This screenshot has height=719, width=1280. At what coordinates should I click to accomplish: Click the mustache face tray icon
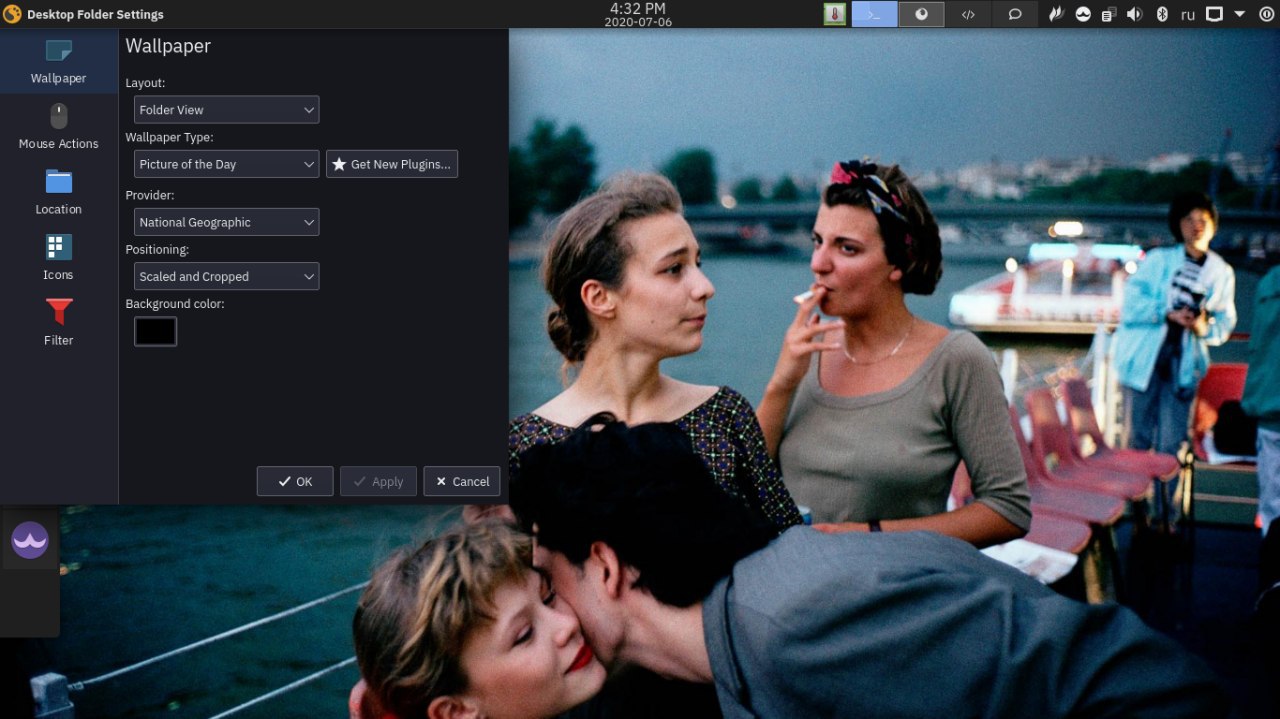pos(1083,14)
